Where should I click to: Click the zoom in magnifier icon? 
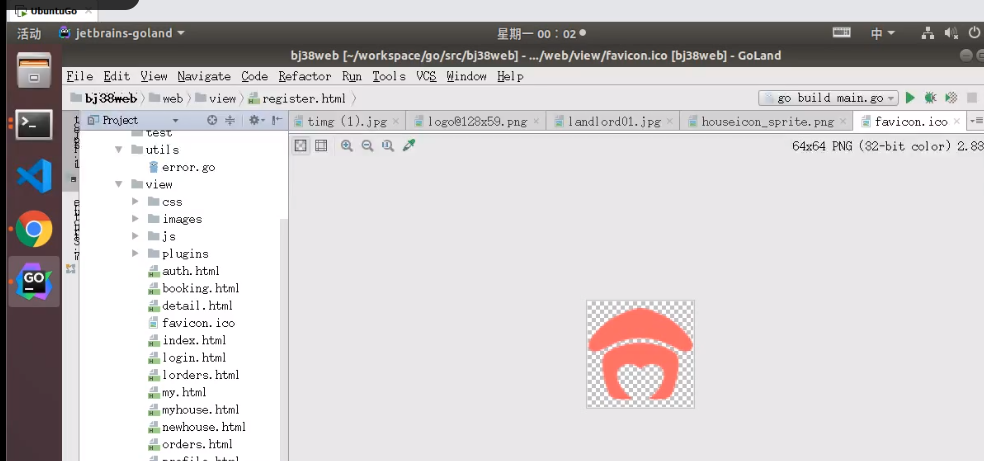click(346, 146)
